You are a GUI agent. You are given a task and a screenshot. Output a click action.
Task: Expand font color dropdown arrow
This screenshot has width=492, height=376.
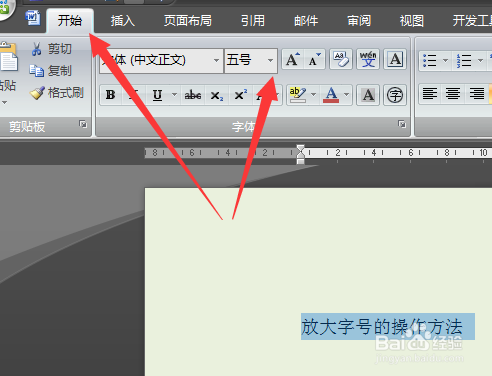click(347, 95)
